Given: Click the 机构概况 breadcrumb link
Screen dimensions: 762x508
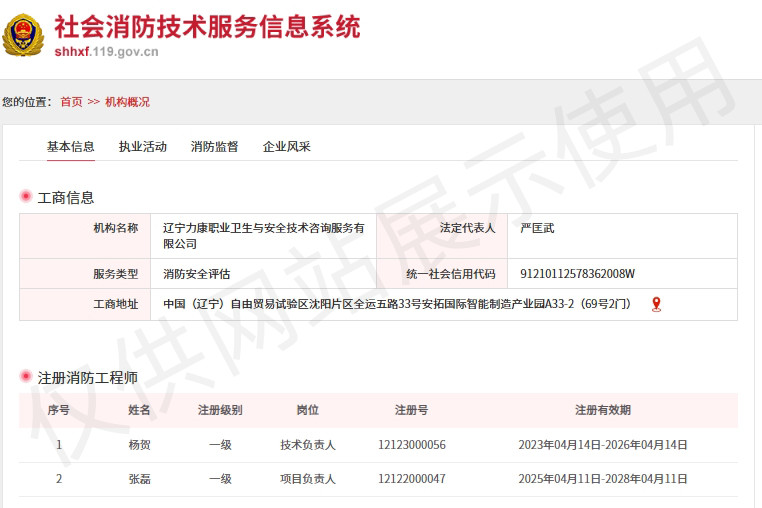Looking at the screenshot, I should click(x=127, y=102).
